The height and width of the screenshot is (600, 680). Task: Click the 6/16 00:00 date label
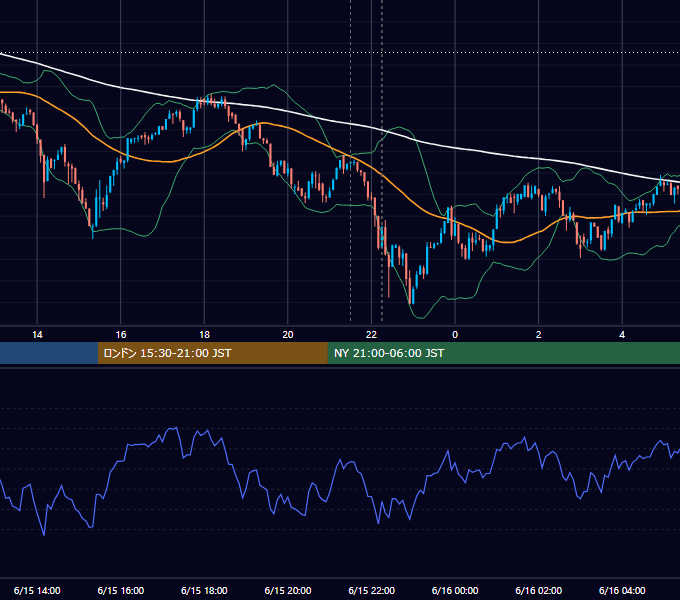(455, 590)
